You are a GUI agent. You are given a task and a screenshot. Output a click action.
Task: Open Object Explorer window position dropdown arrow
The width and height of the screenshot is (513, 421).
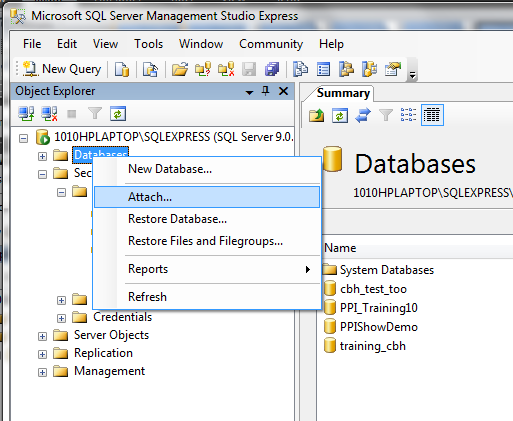[249, 92]
